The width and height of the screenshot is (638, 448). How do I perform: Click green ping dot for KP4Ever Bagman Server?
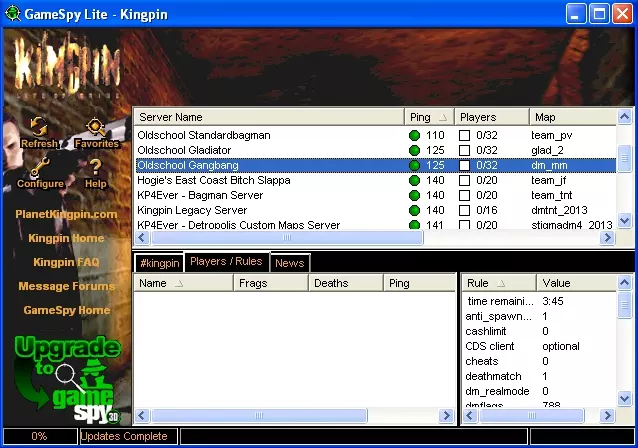[414, 195]
